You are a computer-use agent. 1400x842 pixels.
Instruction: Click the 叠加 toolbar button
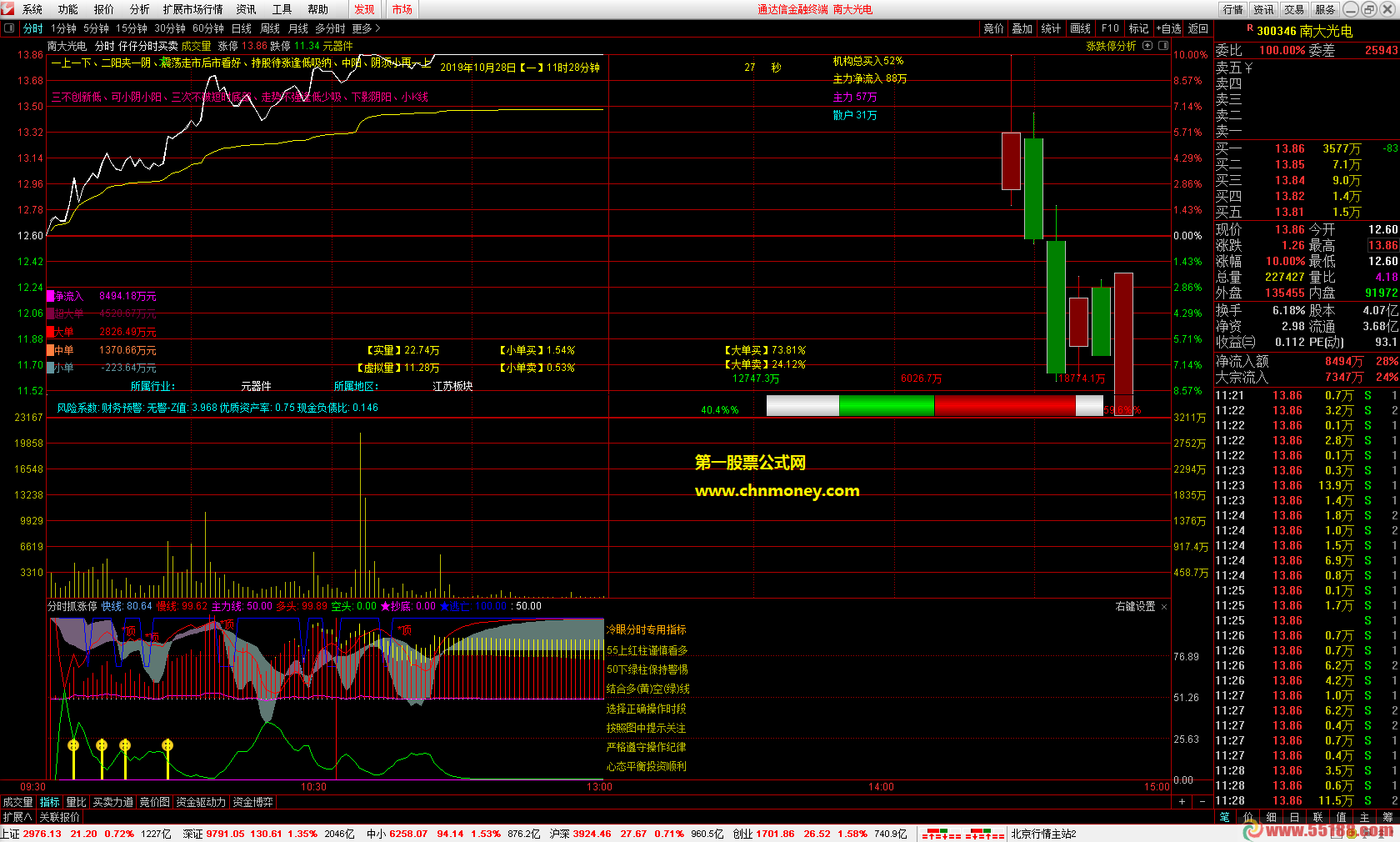click(x=1022, y=28)
